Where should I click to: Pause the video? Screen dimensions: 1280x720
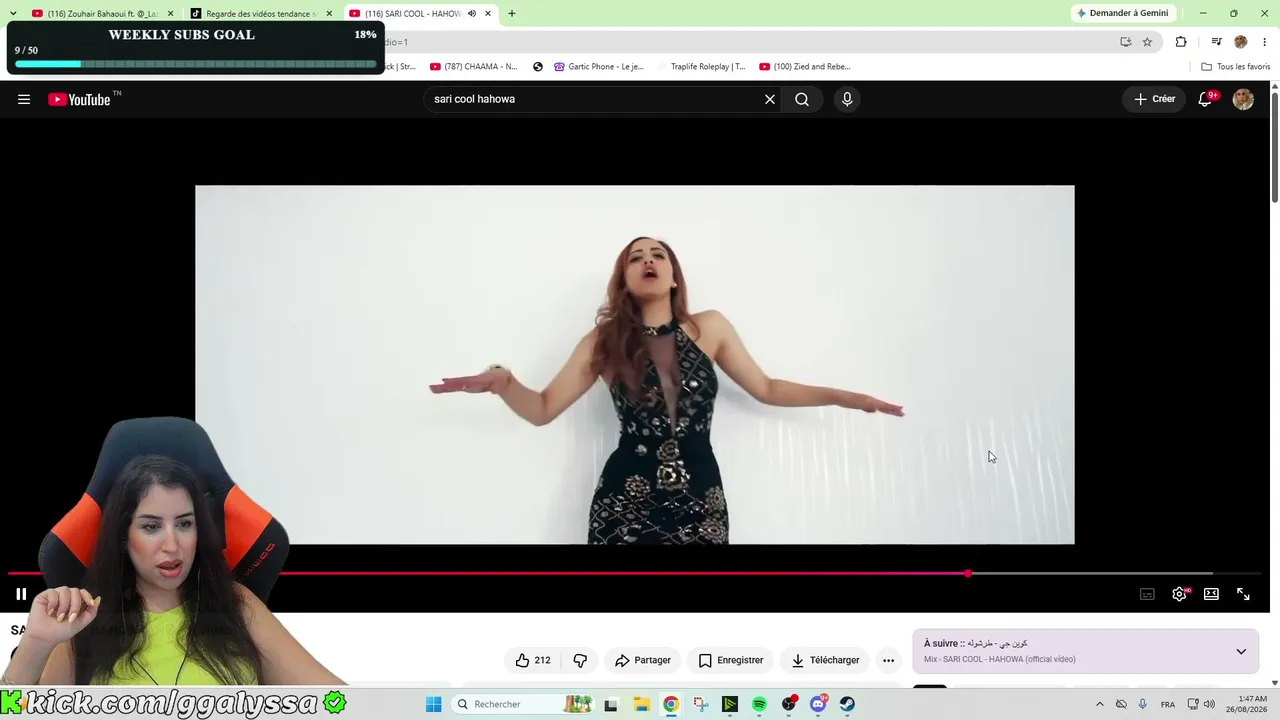21,594
